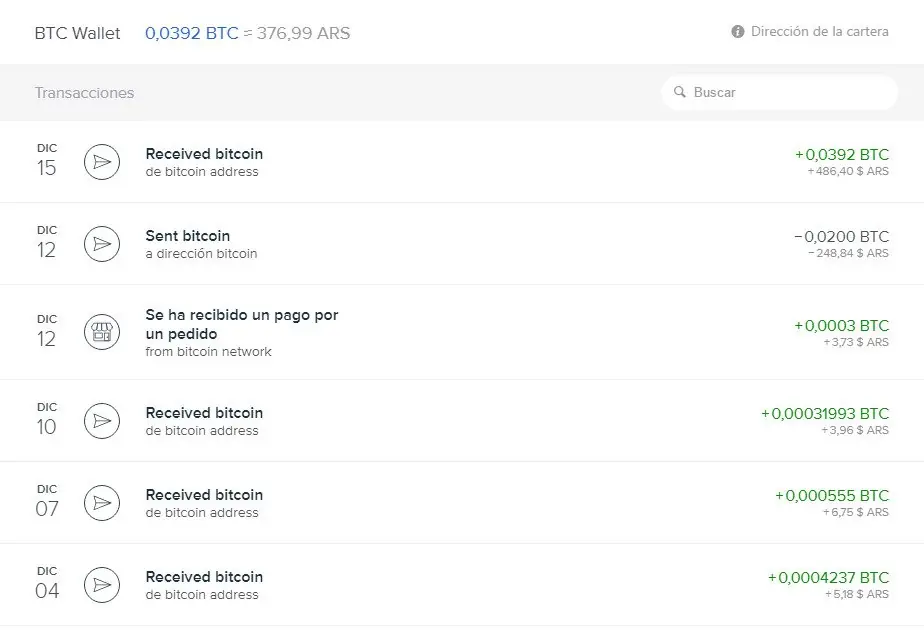Click the paper-plane icon for Dec 04 transaction
This screenshot has height=630, width=924.
click(x=102, y=585)
